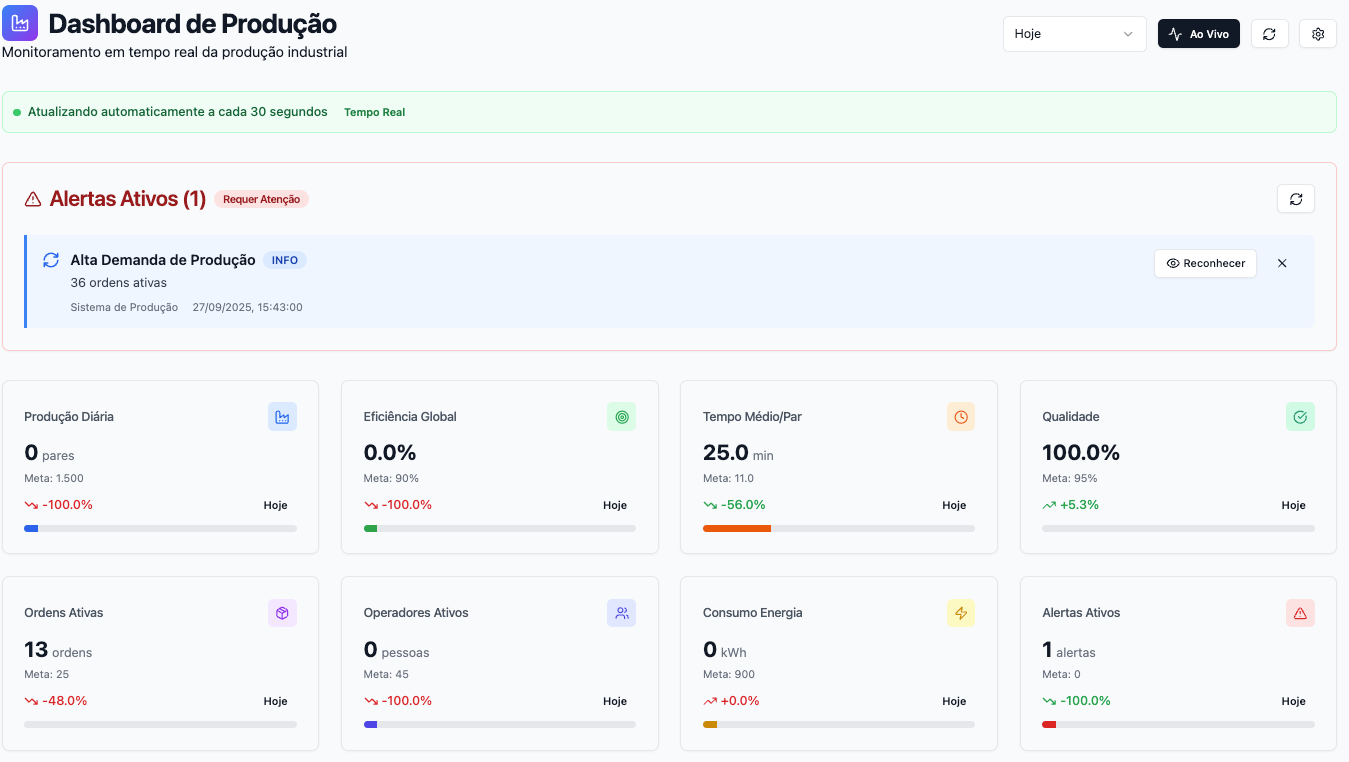This screenshot has height=762, width=1349.
Task: Click the dashboard header chart logo icon
Action: (x=20, y=22)
